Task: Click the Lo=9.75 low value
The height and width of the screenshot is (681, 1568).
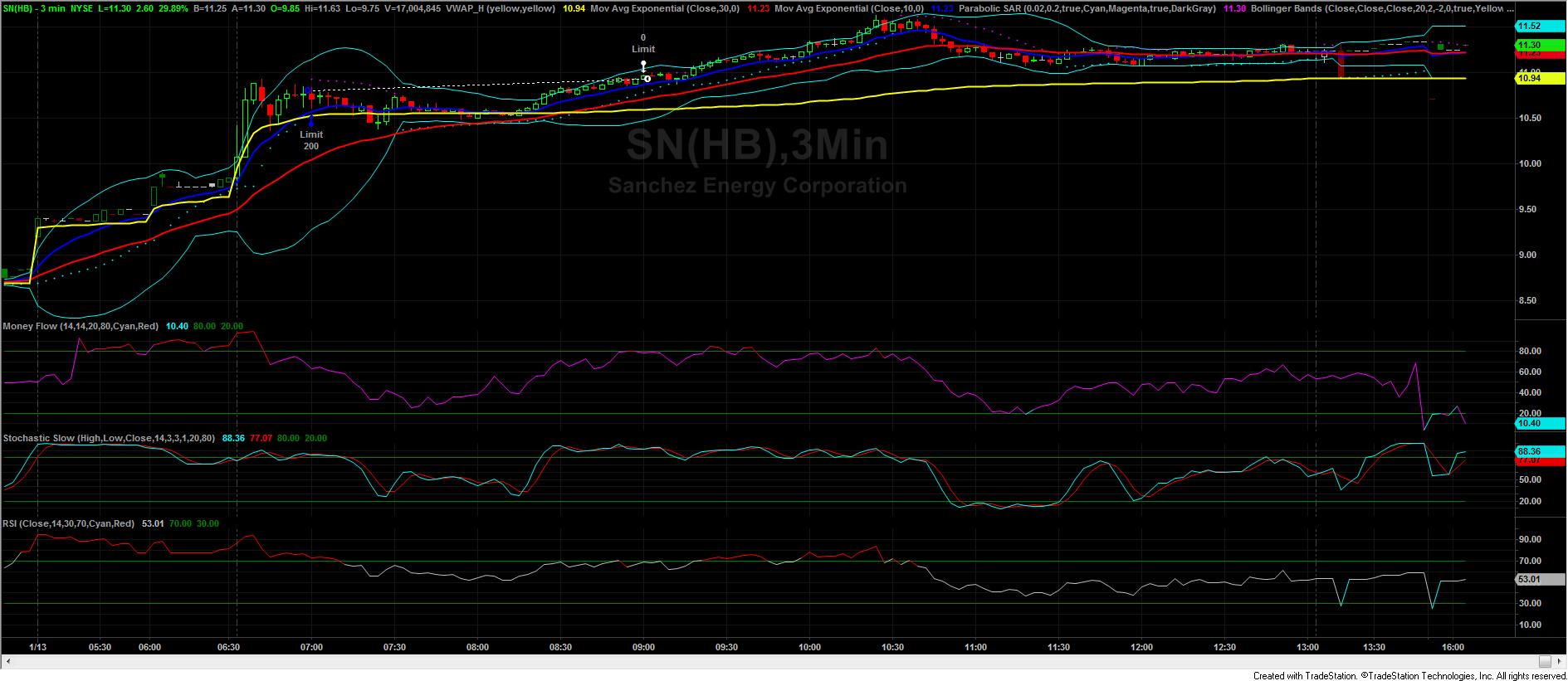Action: pos(363,8)
